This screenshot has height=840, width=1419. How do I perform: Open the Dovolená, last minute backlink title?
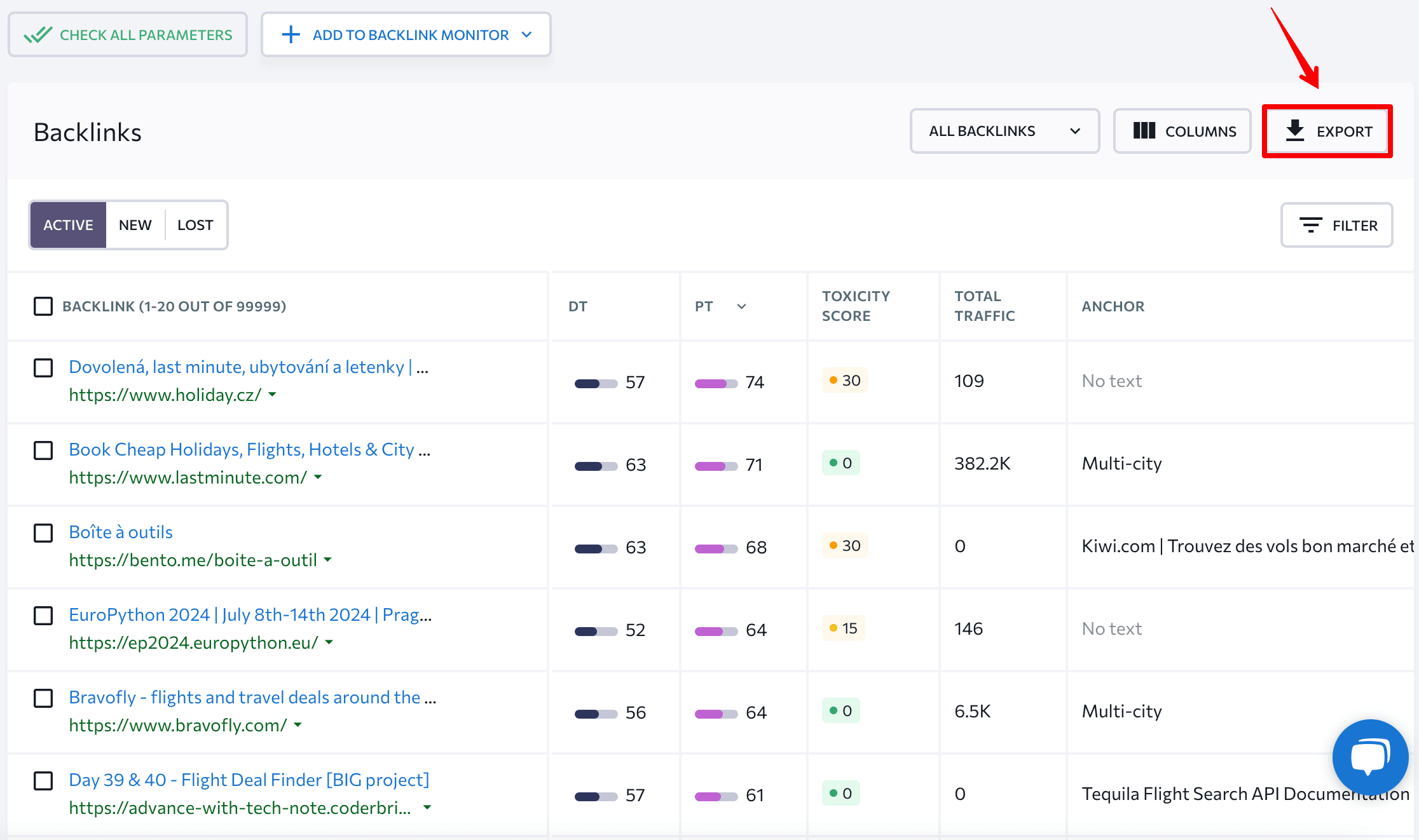pos(249,367)
